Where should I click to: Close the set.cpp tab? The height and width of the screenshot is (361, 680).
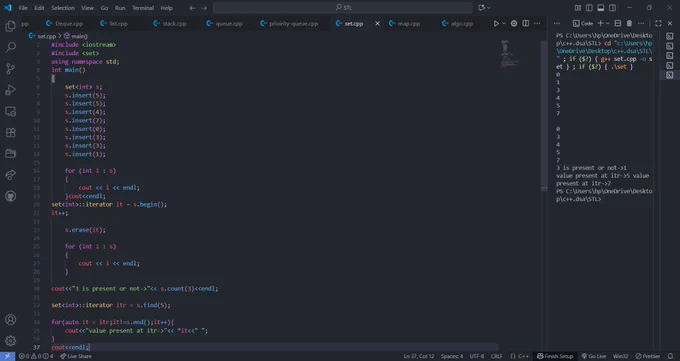pyautogui.click(x=377, y=23)
